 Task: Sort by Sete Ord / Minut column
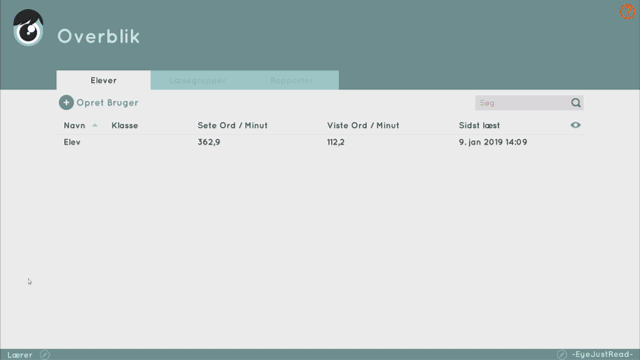point(233,125)
